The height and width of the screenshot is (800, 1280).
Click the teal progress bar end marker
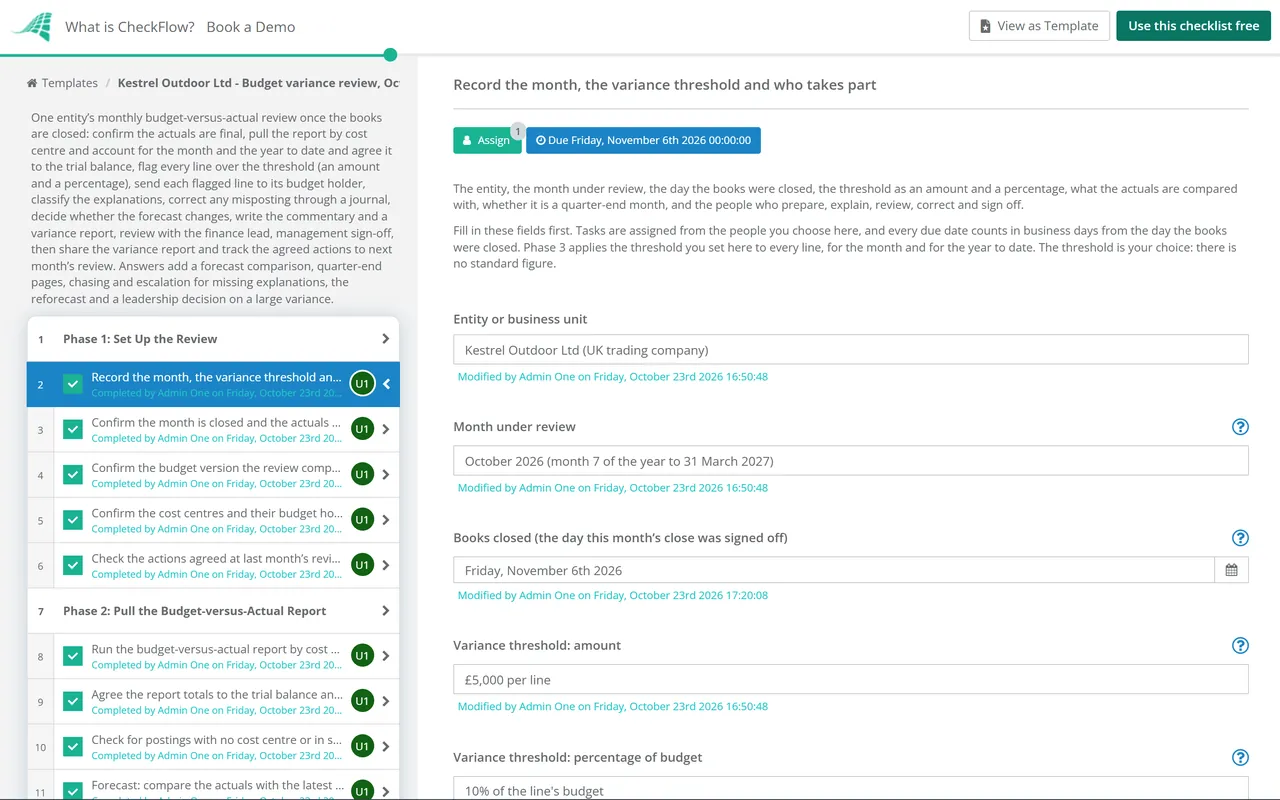click(x=390, y=55)
